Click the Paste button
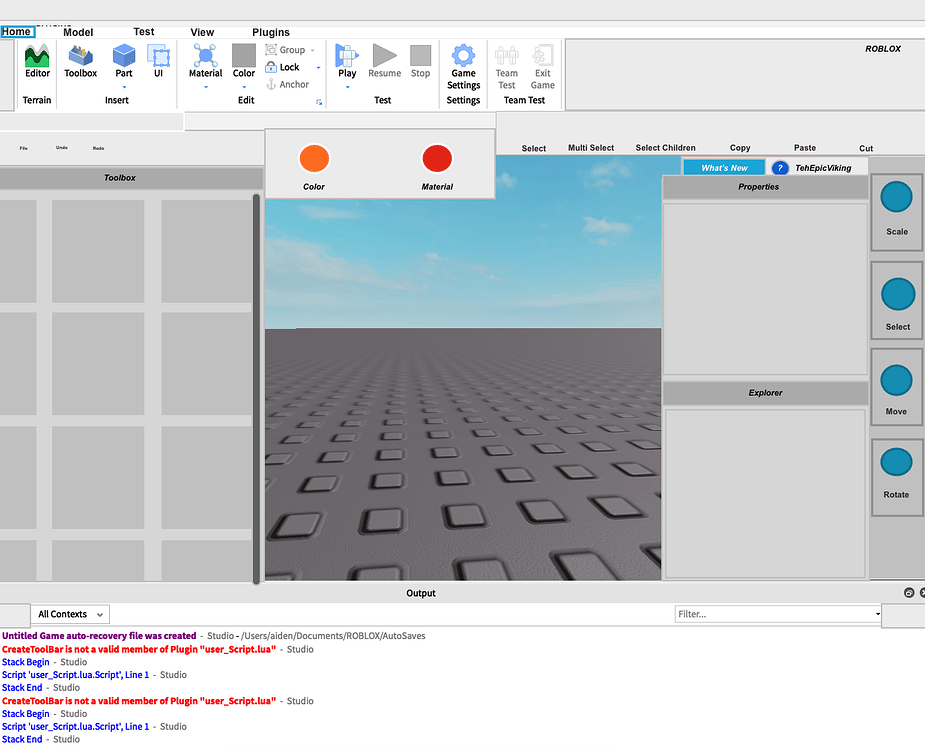This screenshot has width=925, height=750. click(805, 148)
